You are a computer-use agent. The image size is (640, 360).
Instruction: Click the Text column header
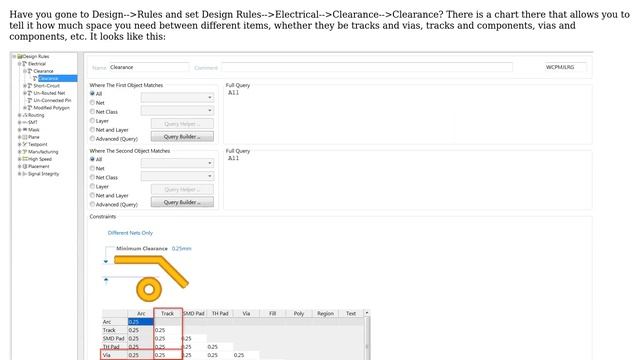pyautogui.click(x=351, y=313)
